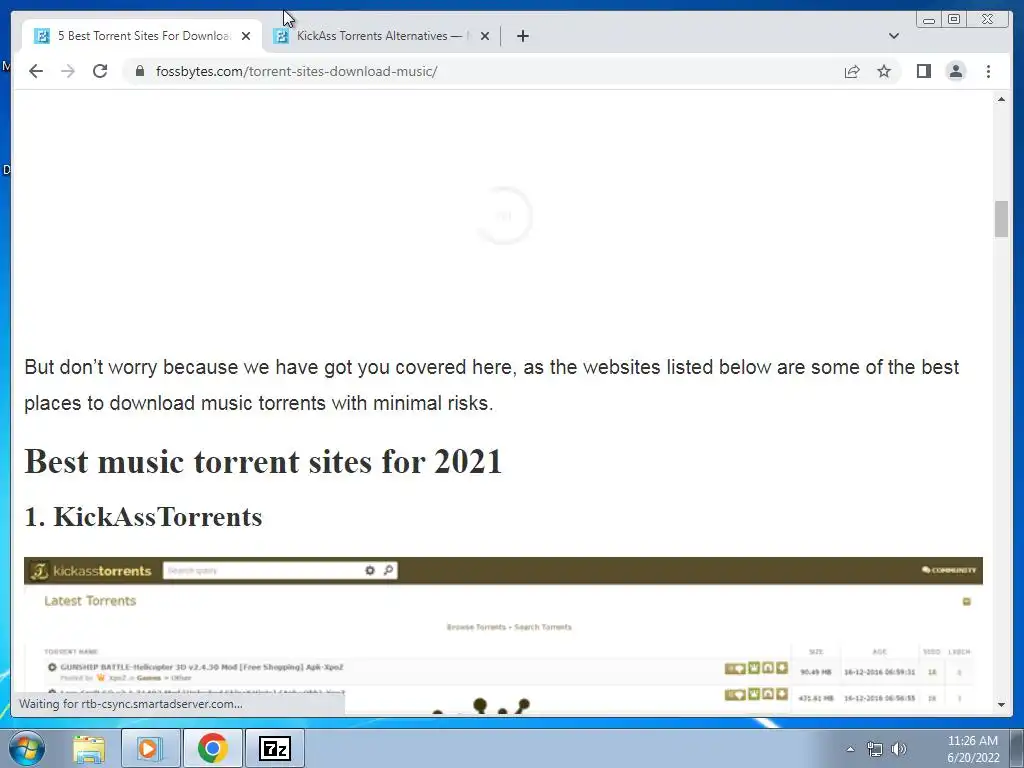Click the '1. KickAssTorrents' heading
The width and height of the screenshot is (1024, 768).
[x=143, y=517]
